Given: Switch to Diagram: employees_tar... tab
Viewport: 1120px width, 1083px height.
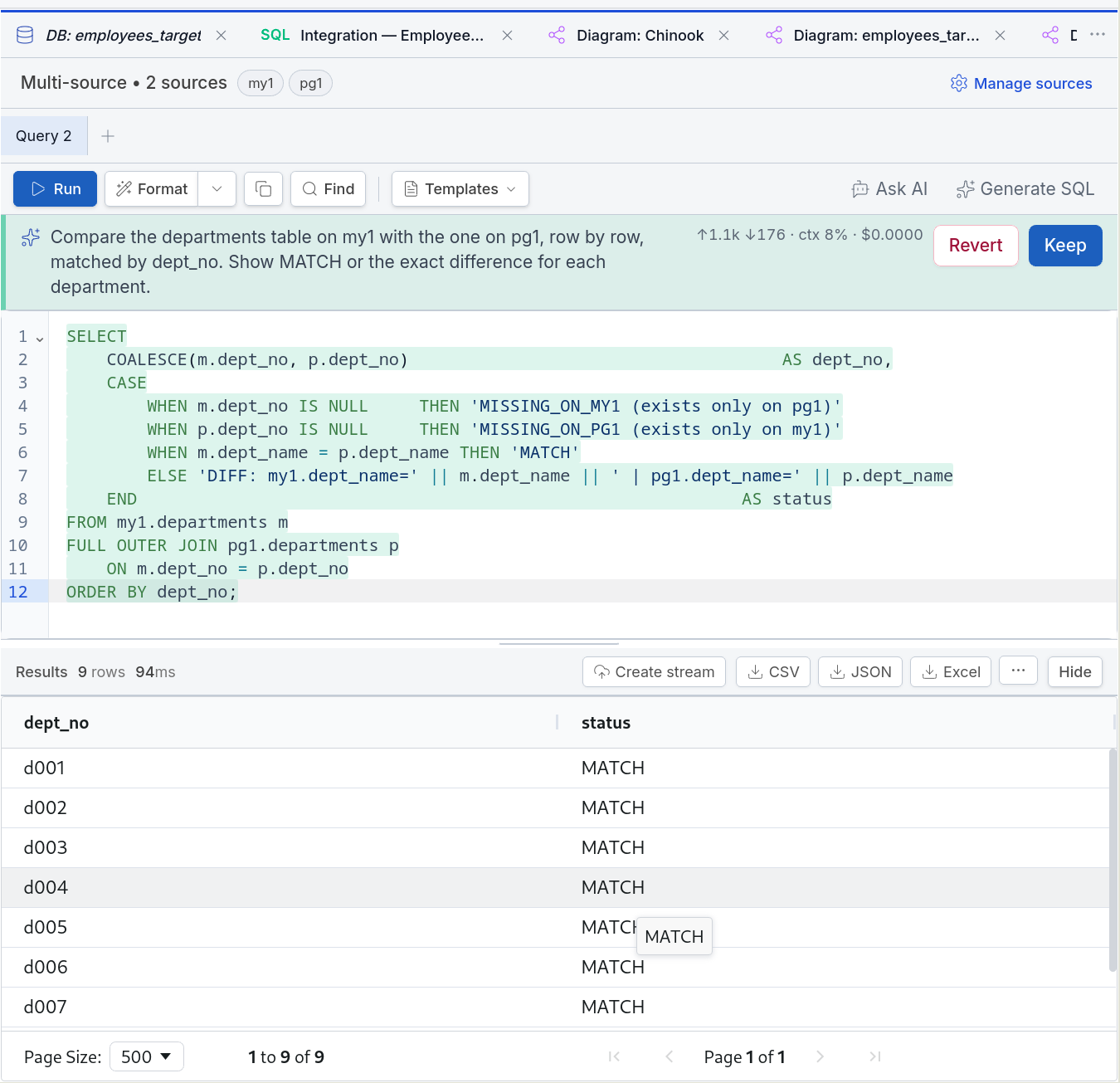Looking at the screenshot, I should pos(886,35).
